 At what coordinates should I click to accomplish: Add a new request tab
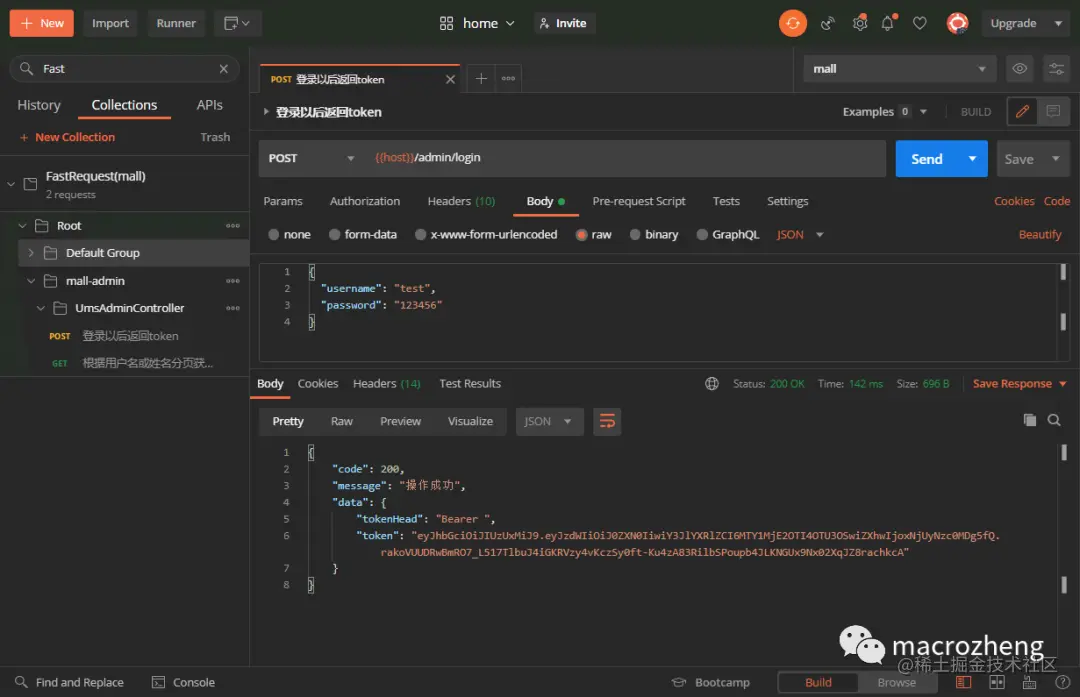481,79
